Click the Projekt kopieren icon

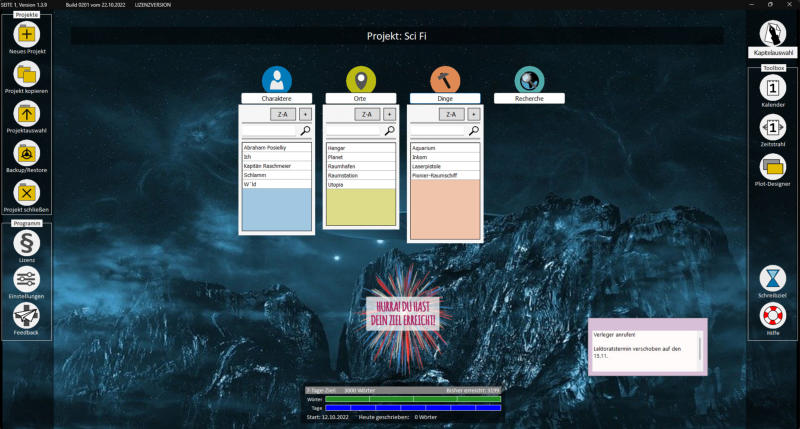tap(27, 74)
